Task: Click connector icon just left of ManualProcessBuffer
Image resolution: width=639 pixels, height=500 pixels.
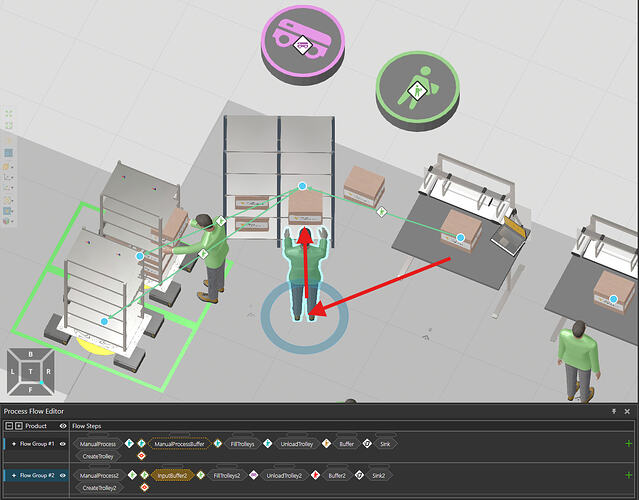Action: click(x=141, y=443)
